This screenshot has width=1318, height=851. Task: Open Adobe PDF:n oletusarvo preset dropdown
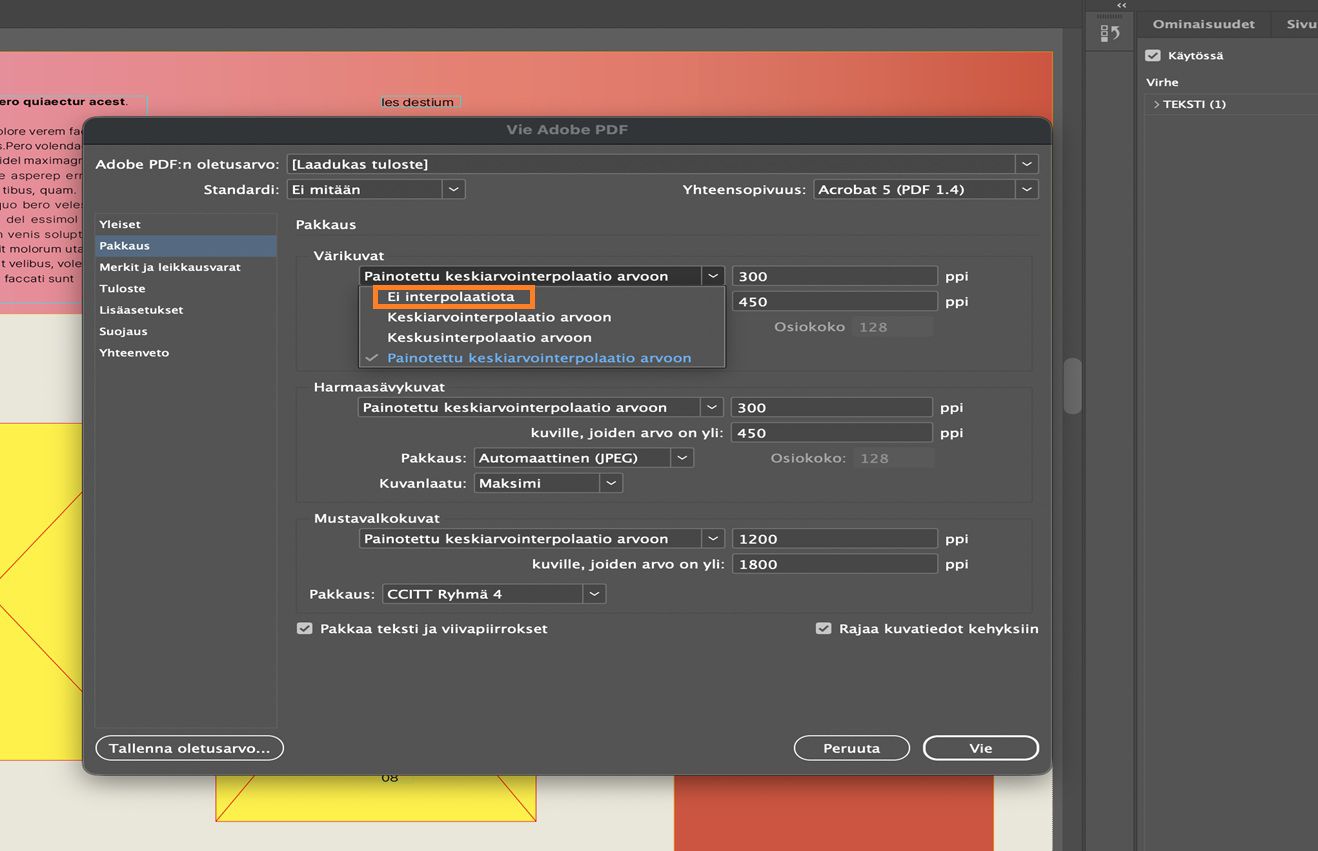click(x=662, y=164)
